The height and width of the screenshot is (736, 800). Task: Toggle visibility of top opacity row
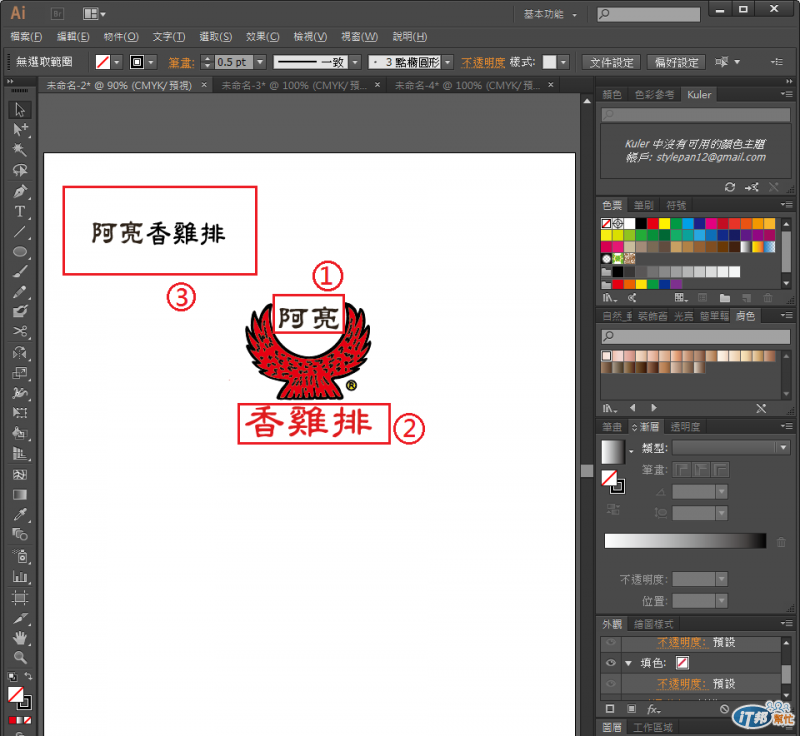[x=611, y=642]
